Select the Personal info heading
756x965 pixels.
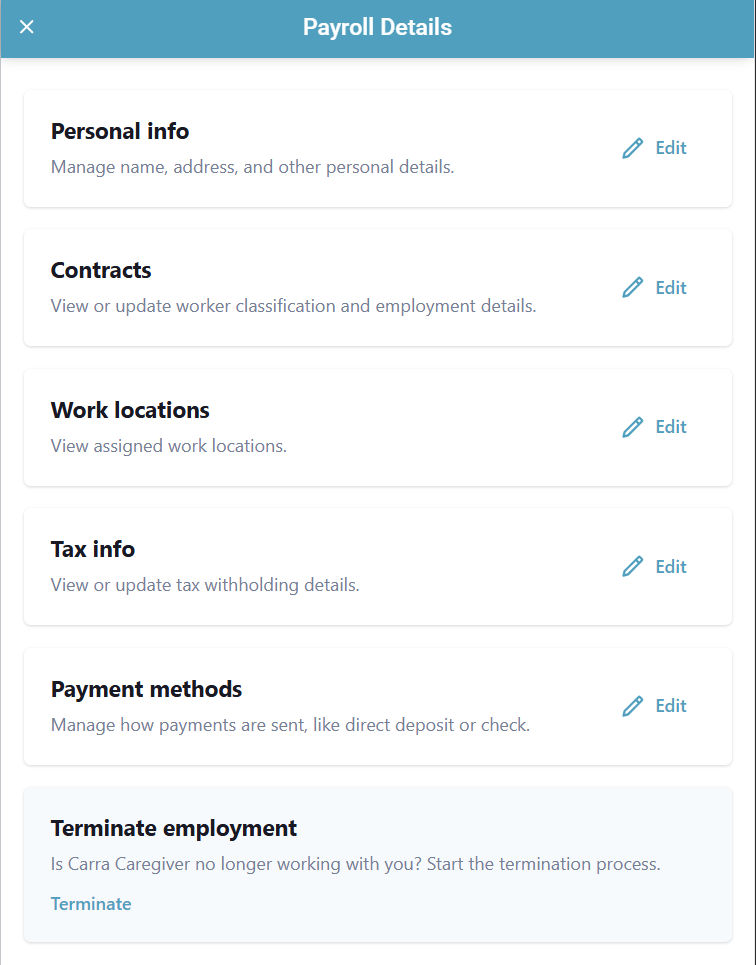tap(120, 132)
